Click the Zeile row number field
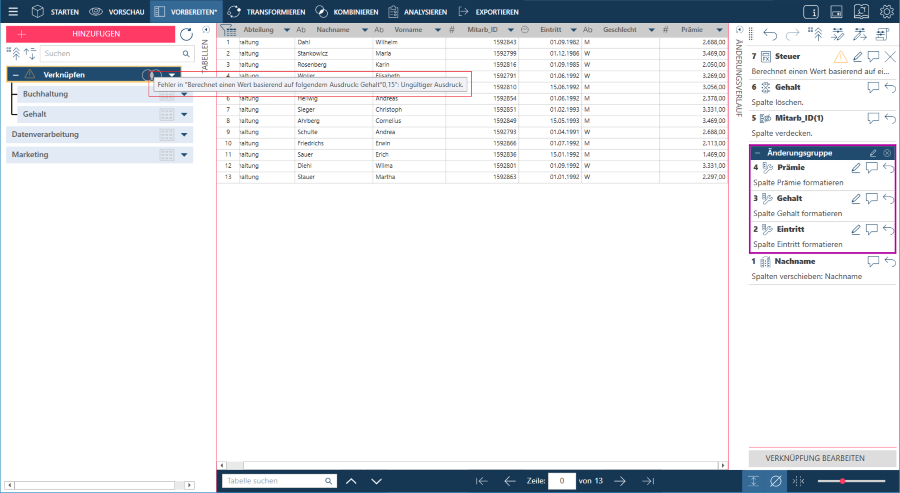The image size is (900, 493). tap(562, 481)
